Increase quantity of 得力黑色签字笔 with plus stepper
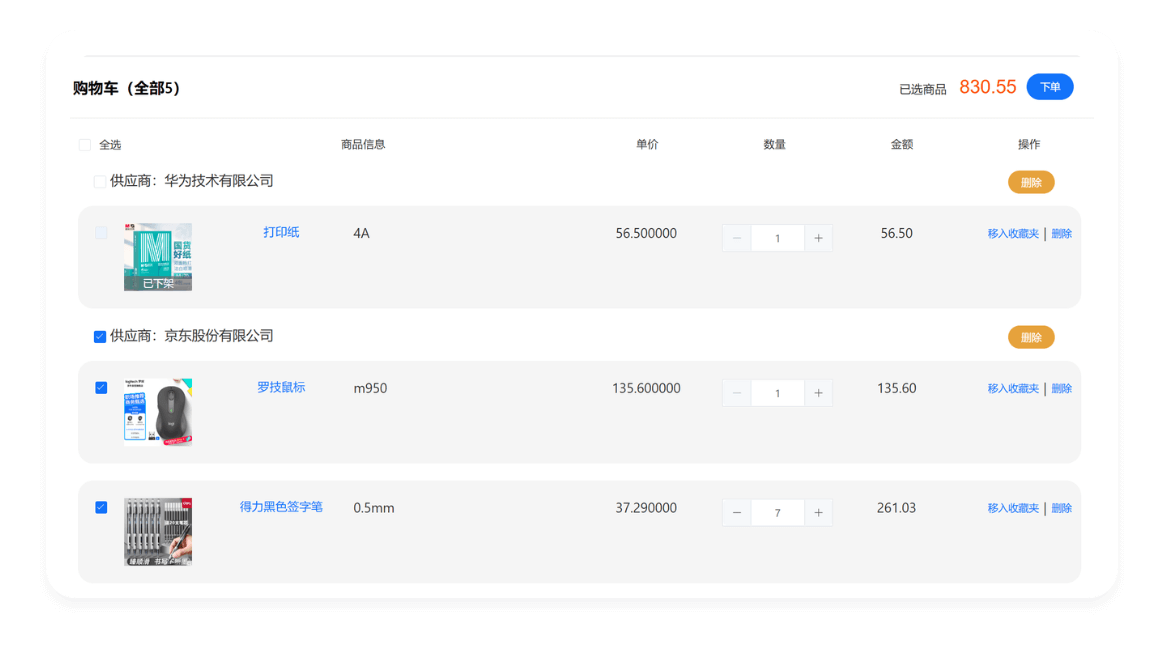The height and width of the screenshot is (666, 1162). [x=818, y=512]
